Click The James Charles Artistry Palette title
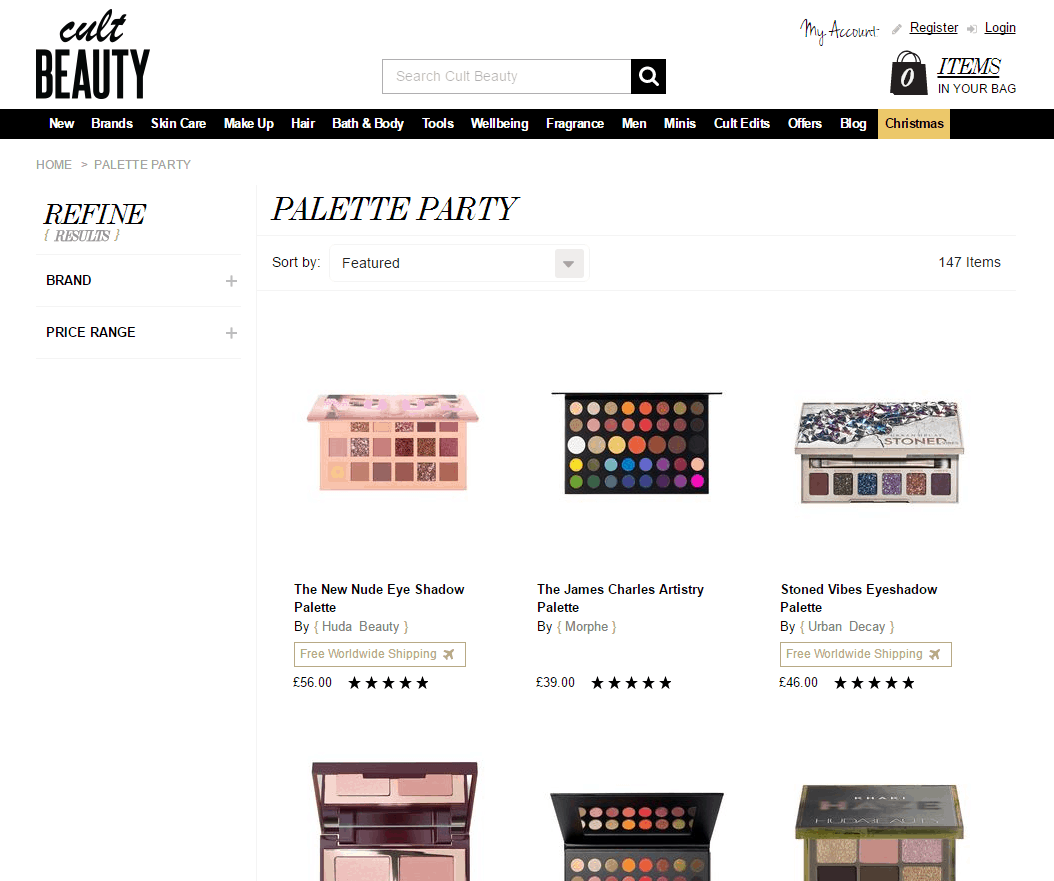1054x881 pixels. coord(620,599)
